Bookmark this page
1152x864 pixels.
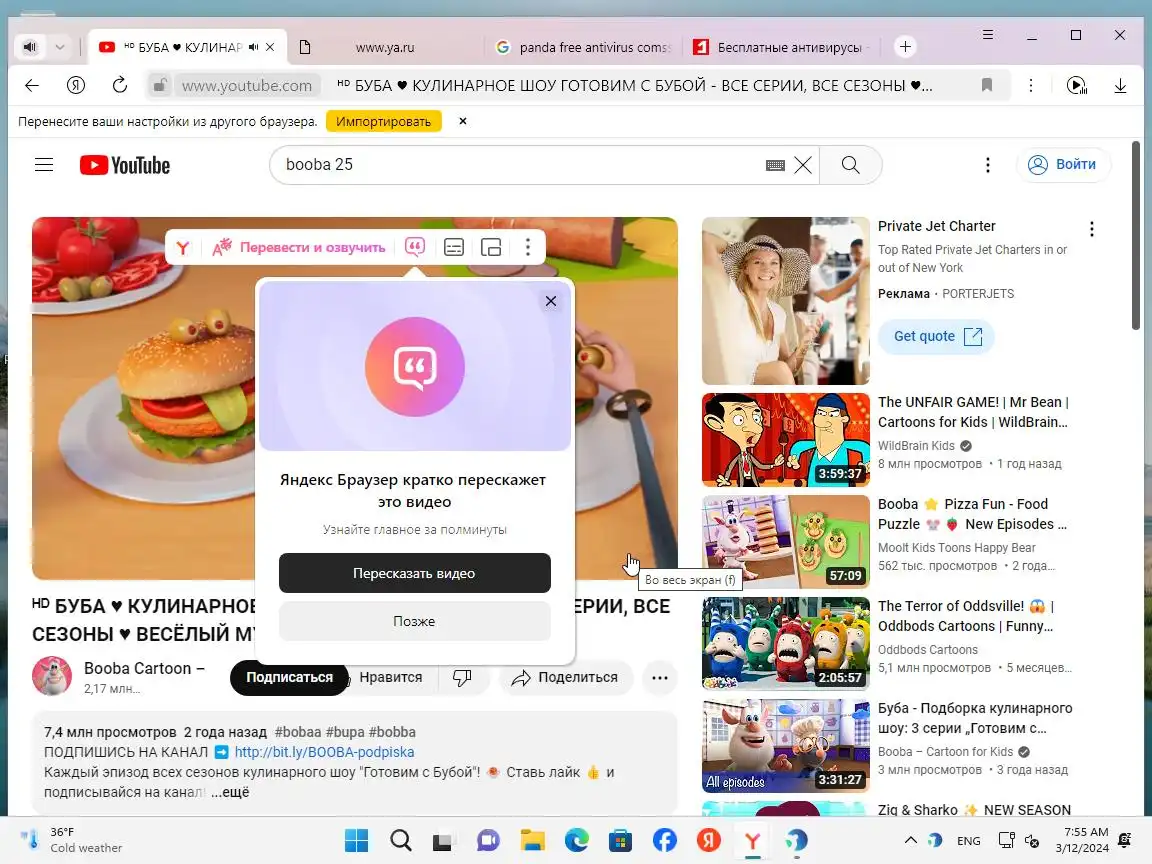click(987, 85)
